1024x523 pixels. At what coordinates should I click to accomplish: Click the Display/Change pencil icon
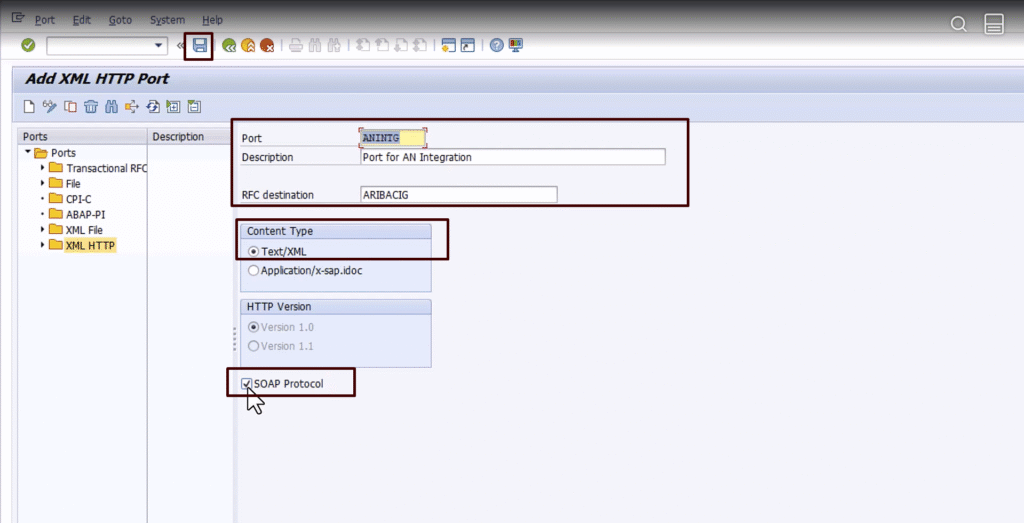(x=49, y=106)
